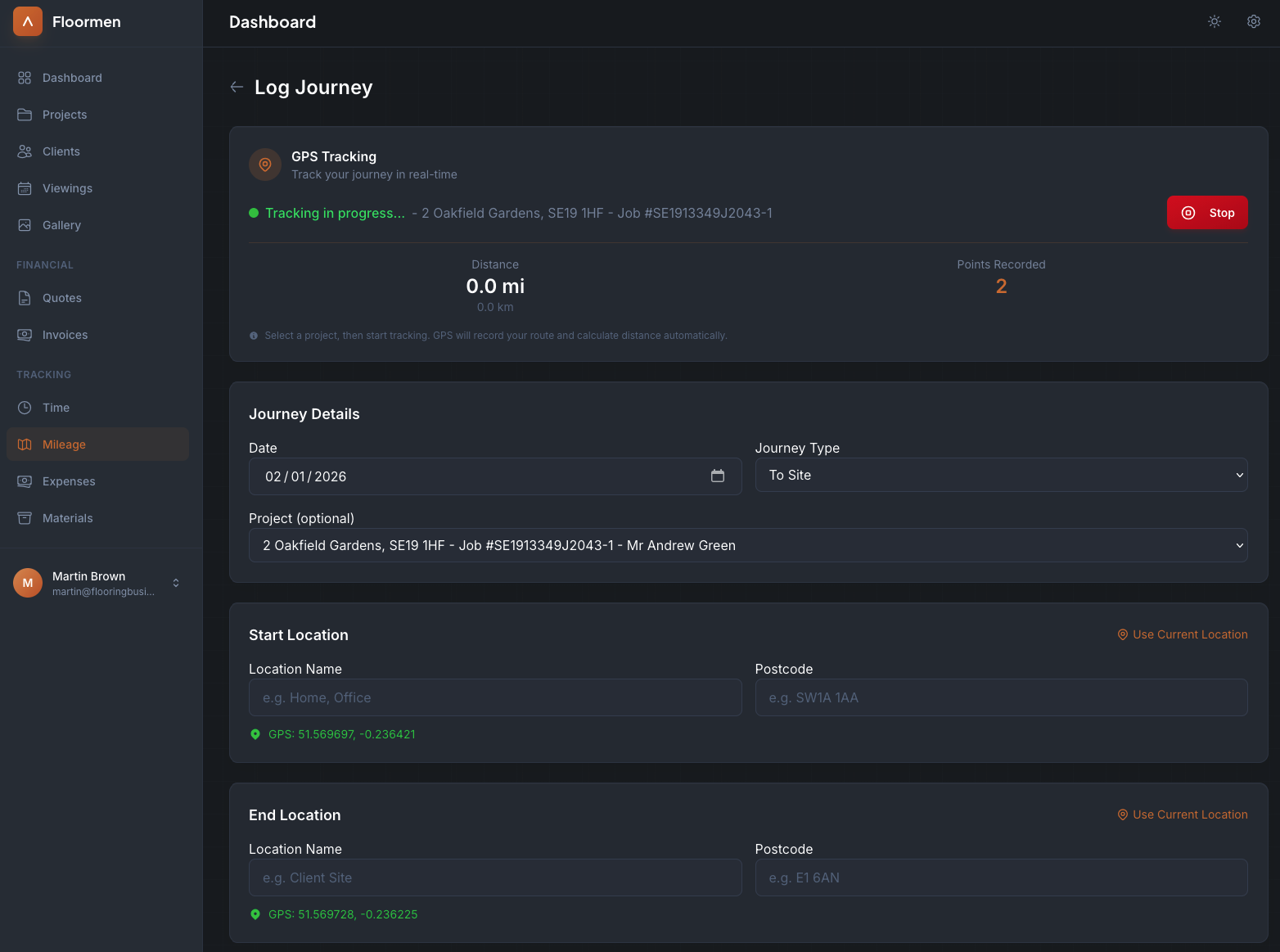The width and height of the screenshot is (1280, 952).
Task: Navigate to Expenses in sidebar
Action: click(x=69, y=481)
